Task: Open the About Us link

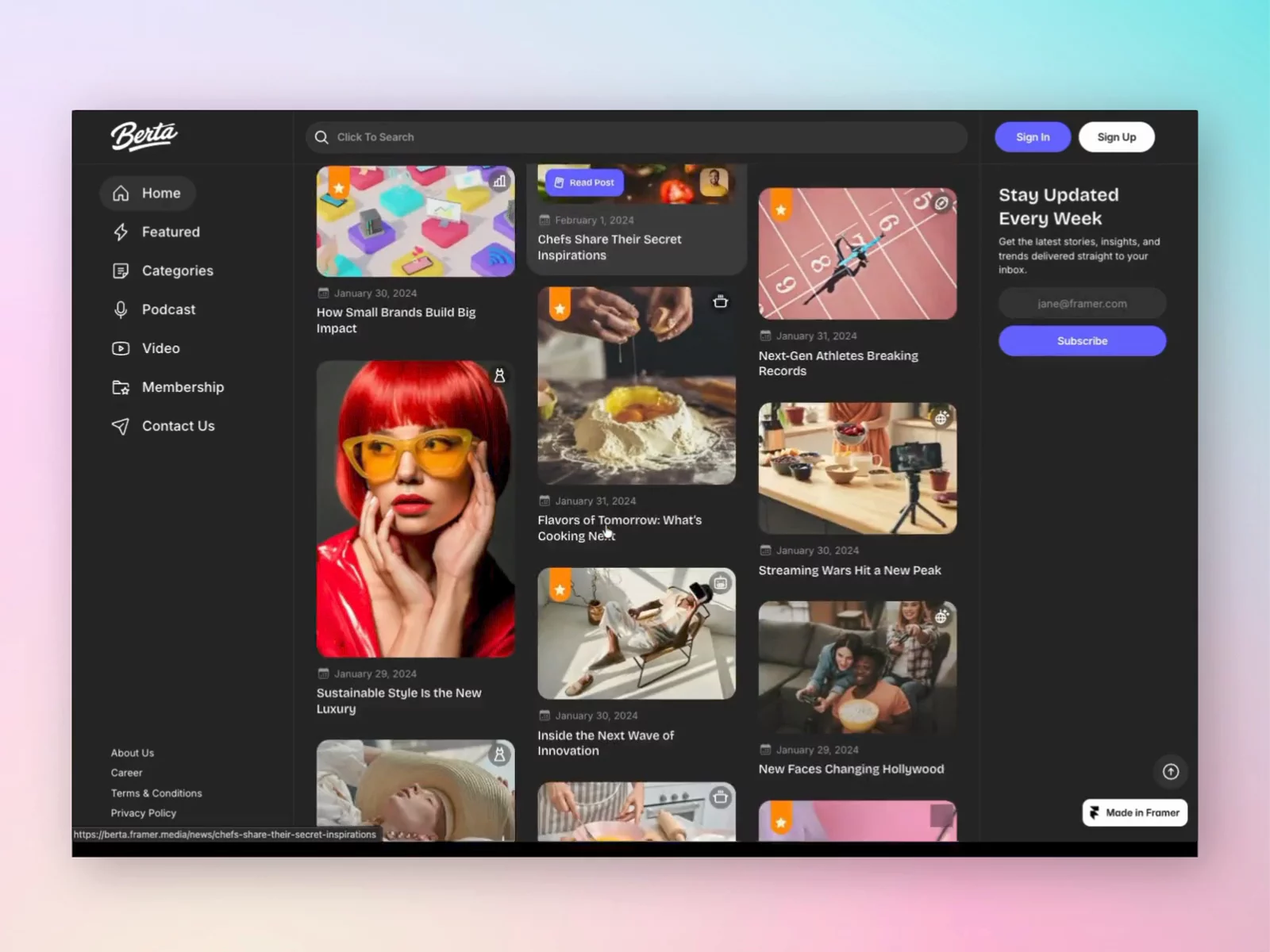Action: 133,753
